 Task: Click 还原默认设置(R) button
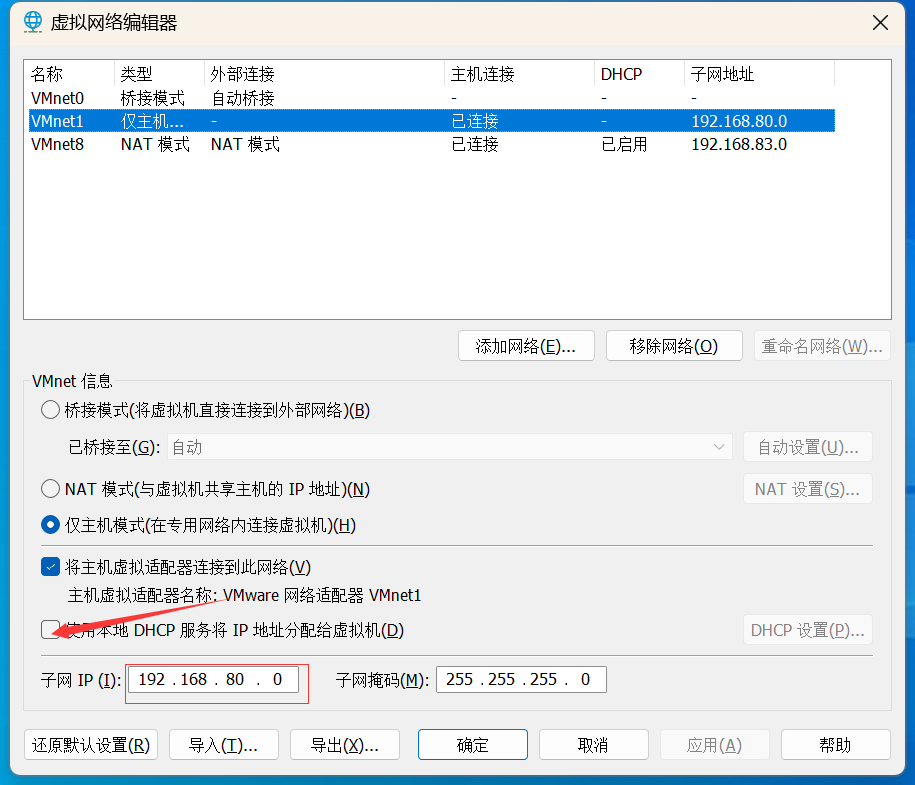click(91, 745)
